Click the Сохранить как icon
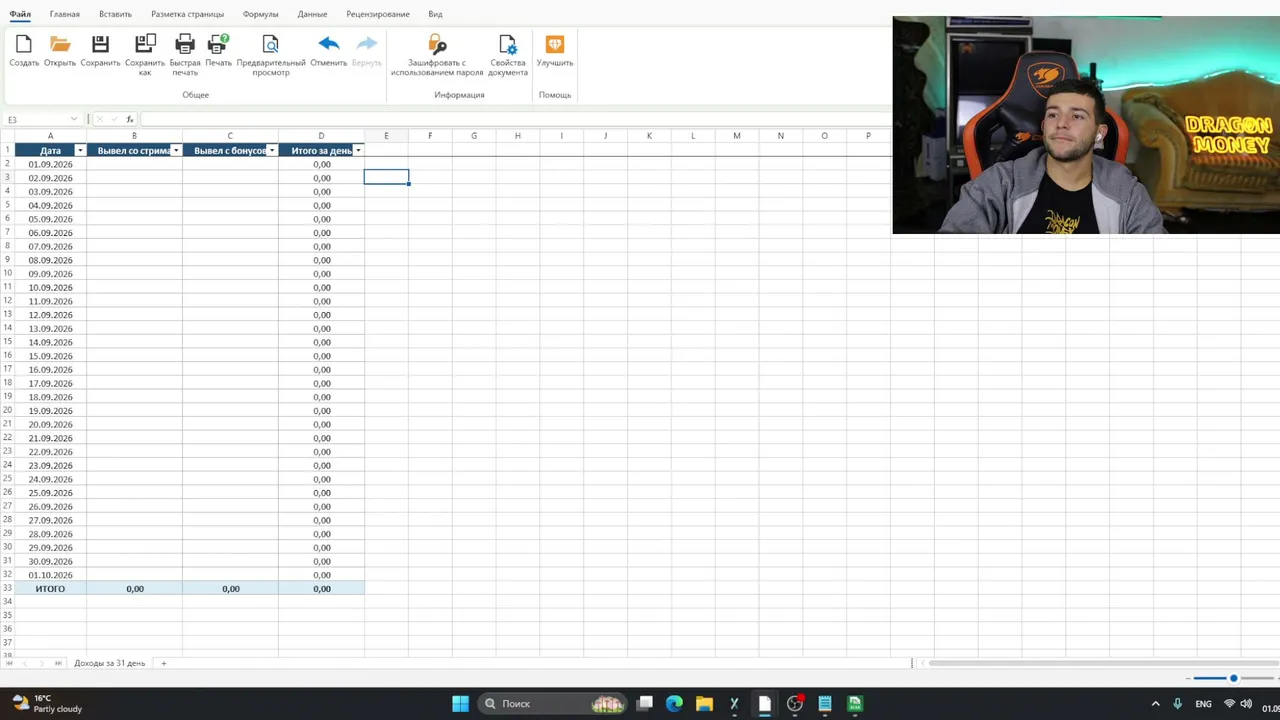Screen dimensions: 1280x720 pyautogui.click(x=145, y=44)
